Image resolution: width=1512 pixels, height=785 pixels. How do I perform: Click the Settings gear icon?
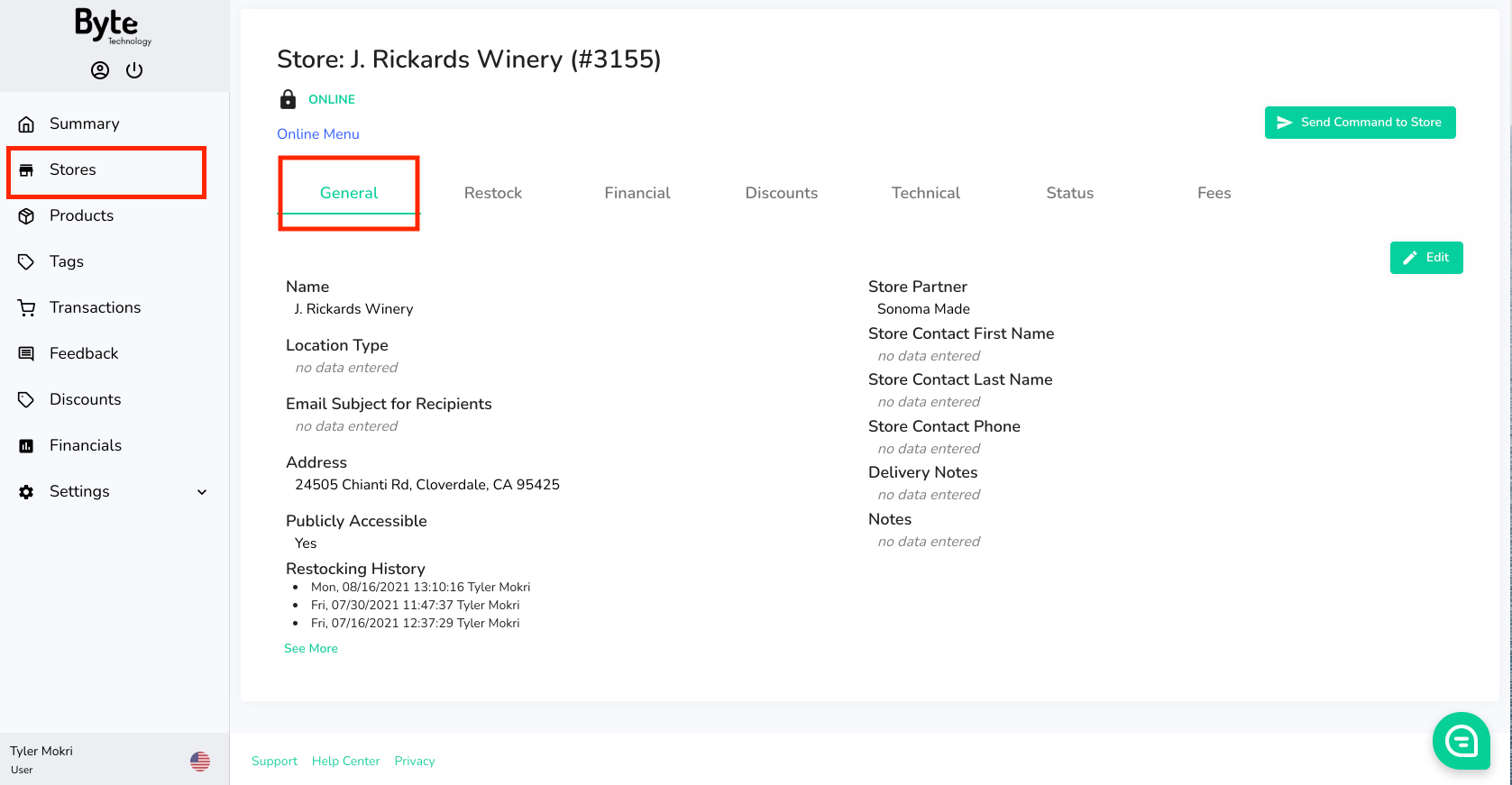click(x=26, y=492)
